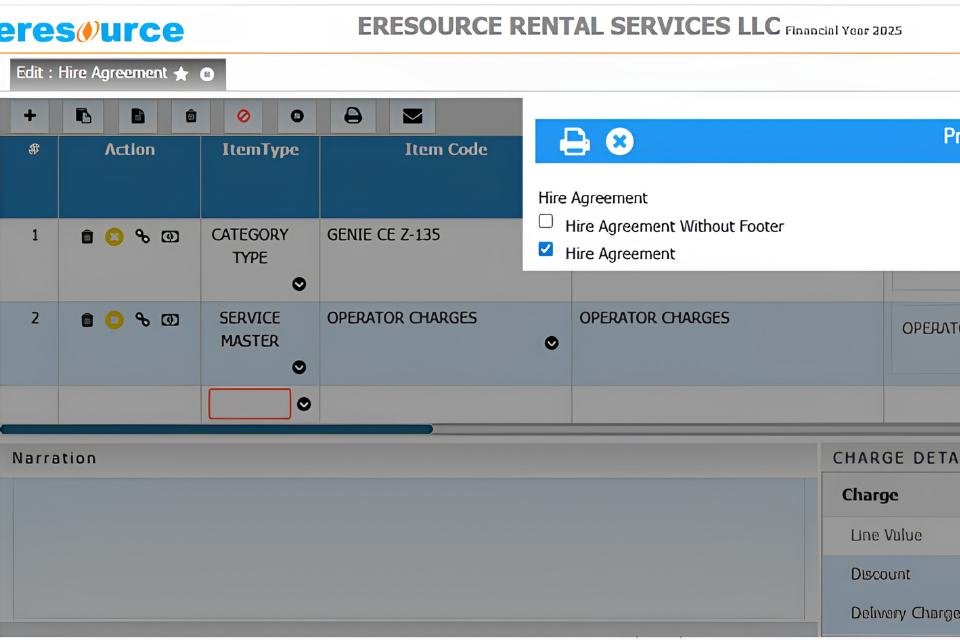Click the Line Value charge row
Viewport: 960px width, 640px height.
coord(891,536)
